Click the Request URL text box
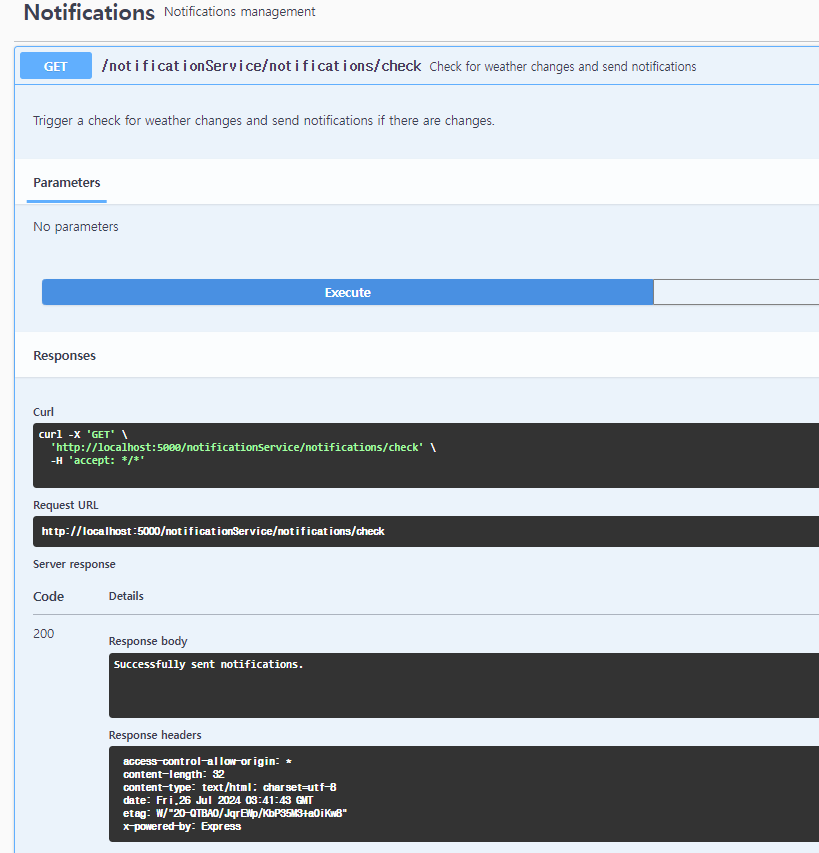This screenshot has width=819, height=853. (x=426, y=531)
